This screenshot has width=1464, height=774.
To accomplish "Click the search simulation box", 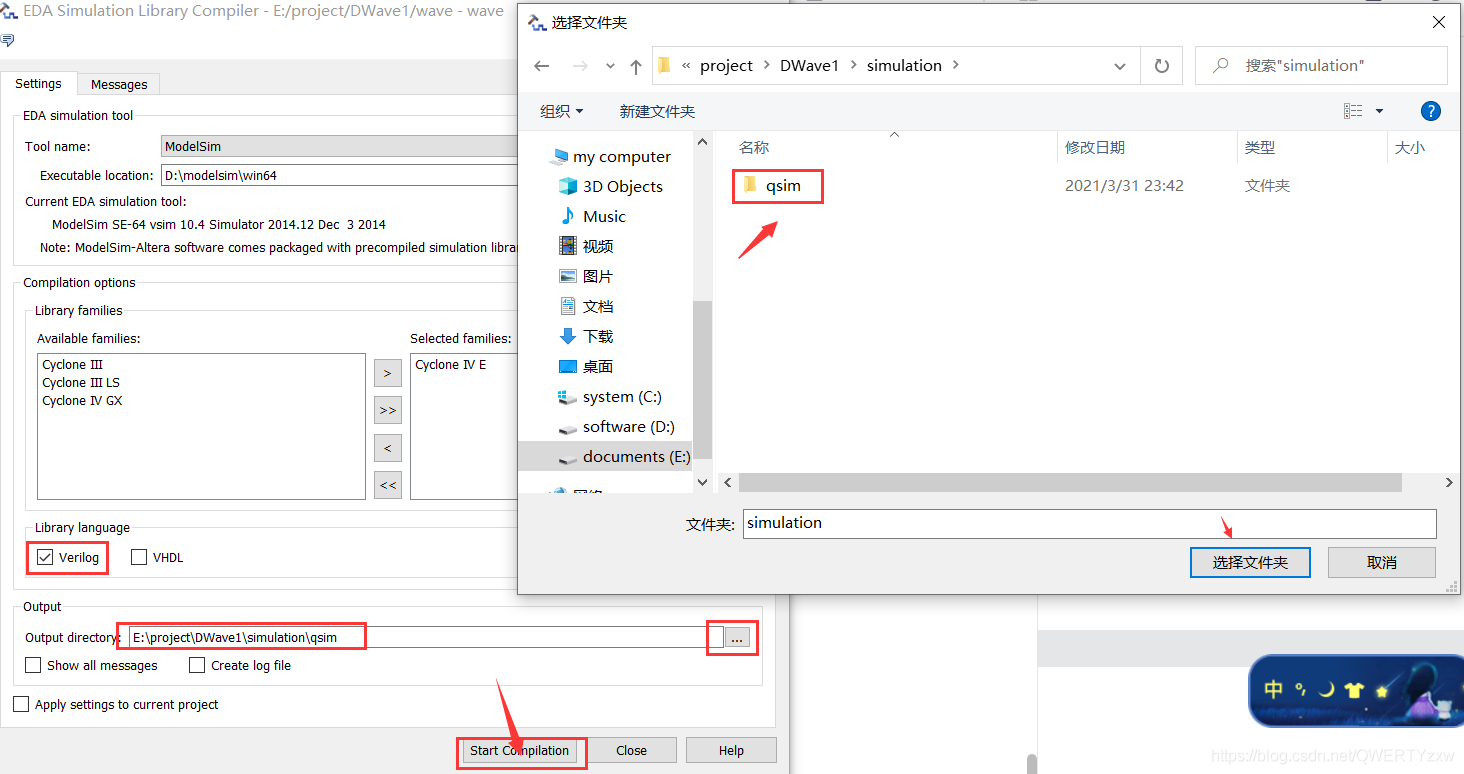I will (1322, 66).
